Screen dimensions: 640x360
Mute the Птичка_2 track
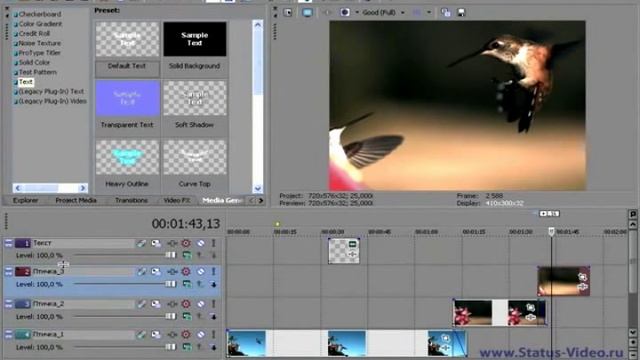coord(201,304)
